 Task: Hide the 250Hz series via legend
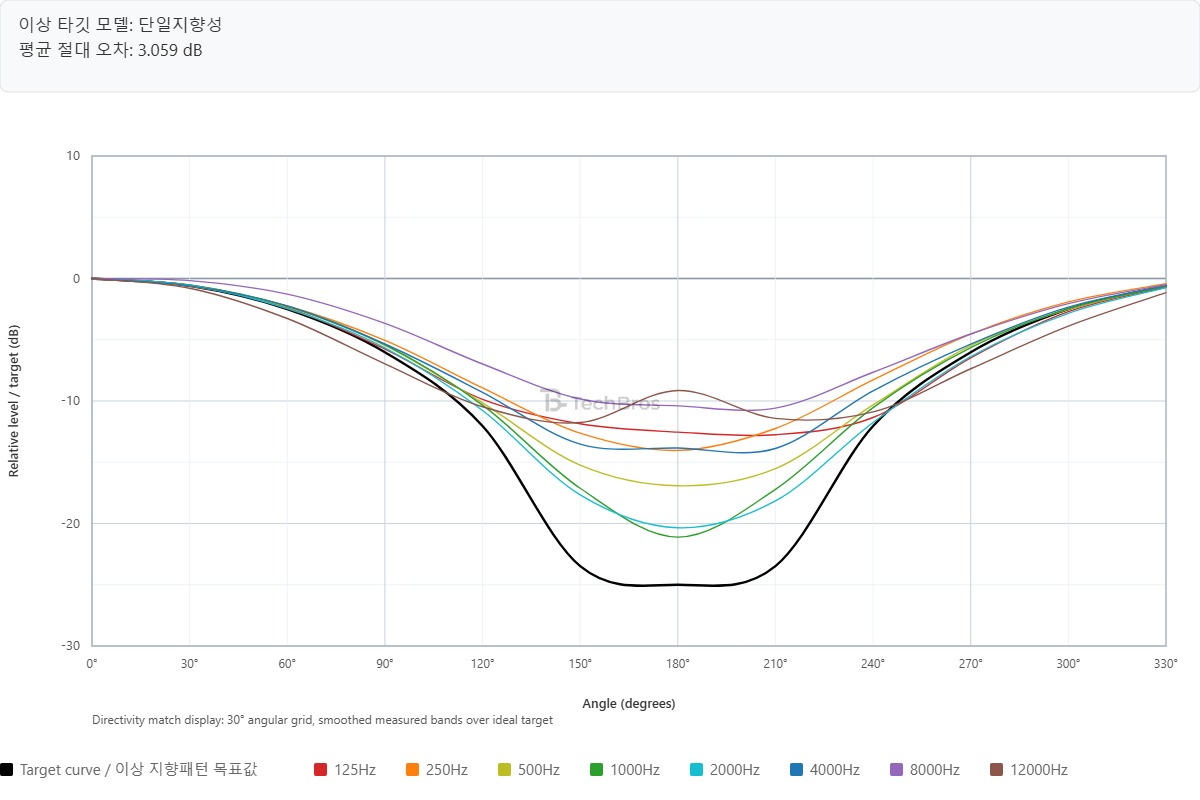tap(437, 769)
